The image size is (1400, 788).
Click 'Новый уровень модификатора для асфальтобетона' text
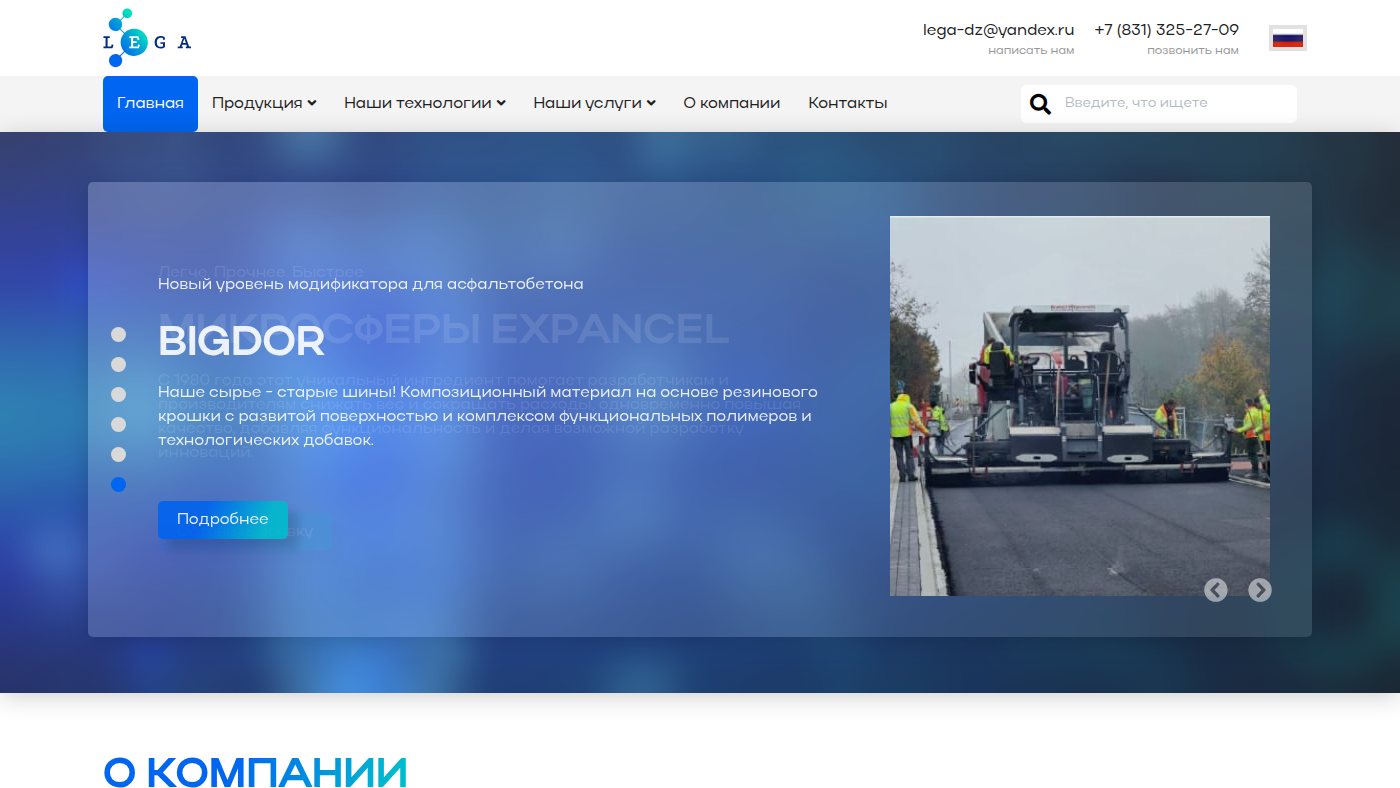[x=370, y=284]
